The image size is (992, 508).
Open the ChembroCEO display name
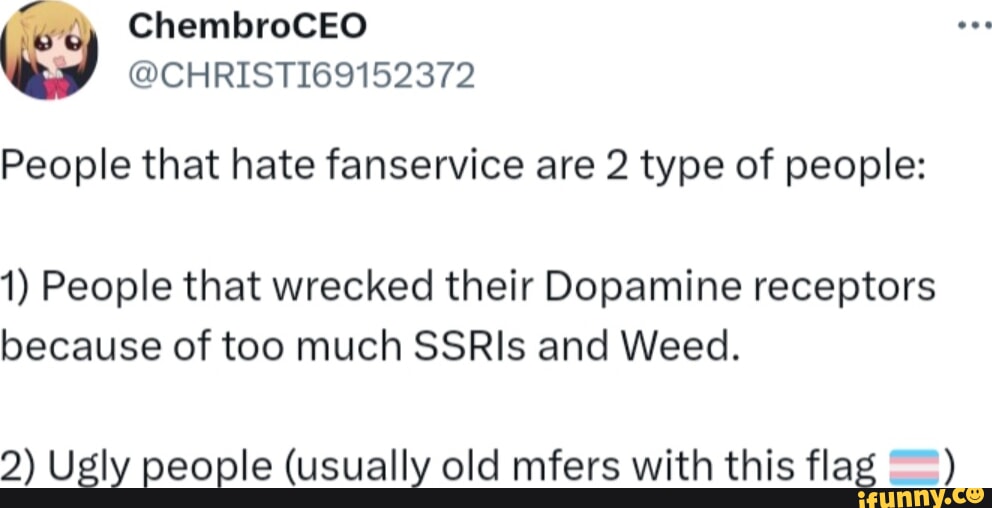[248, 28]
